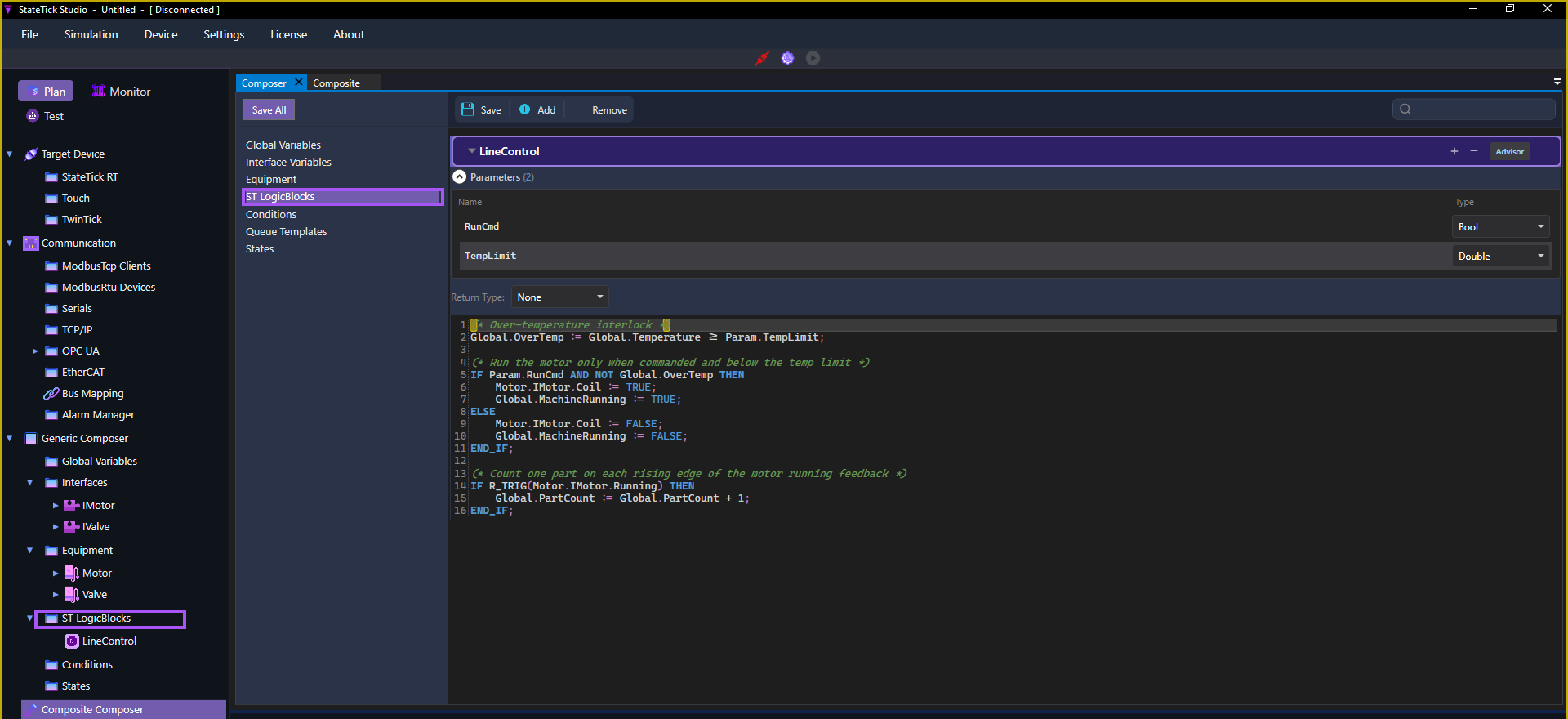Select the TCP/IP folder icon
This screenshot has height=719, width=1568.
click(x=51, y=330)
